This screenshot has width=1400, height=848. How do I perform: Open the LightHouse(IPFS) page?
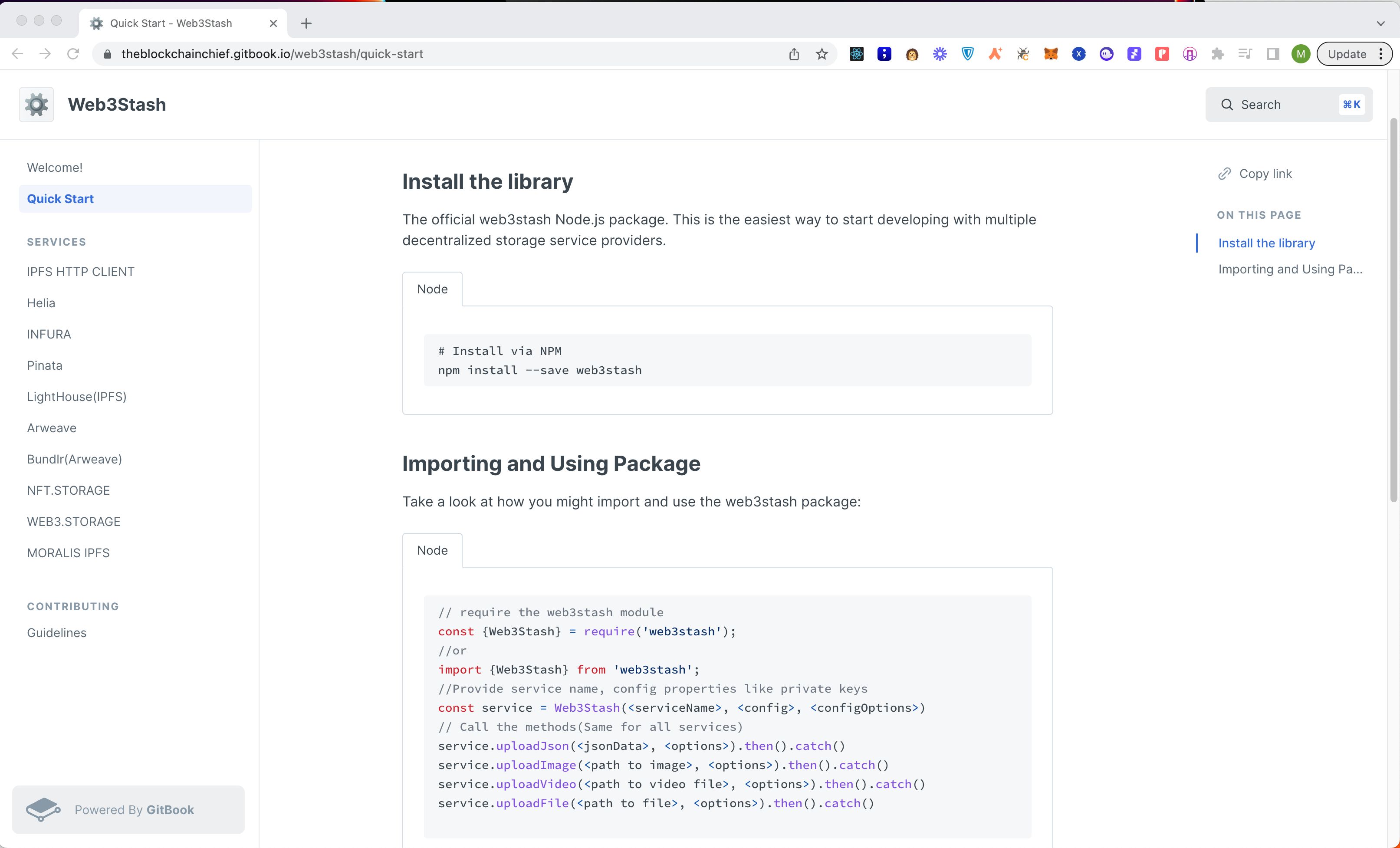coord(77,397)
